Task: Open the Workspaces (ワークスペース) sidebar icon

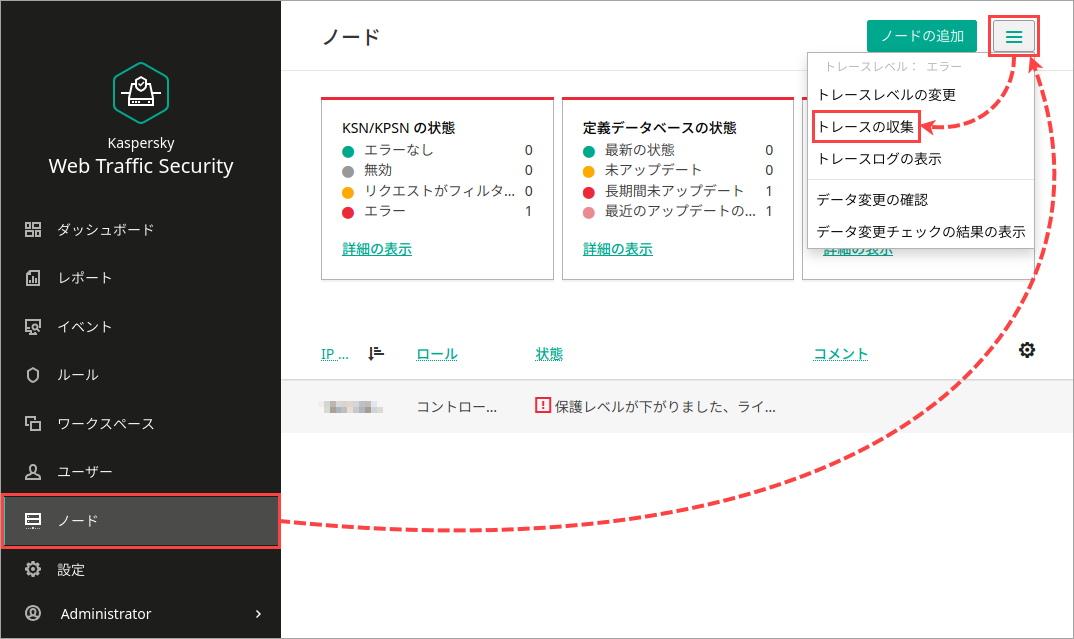Action: coord(33,423)
